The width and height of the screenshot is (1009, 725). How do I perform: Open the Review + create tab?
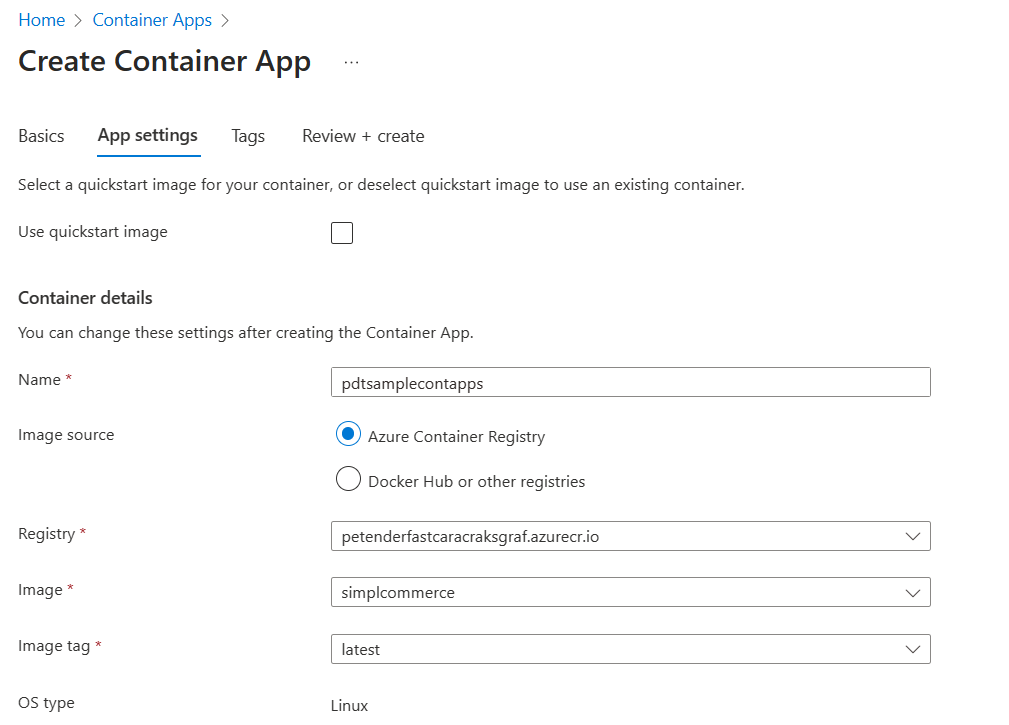click(x=362, y=136)
